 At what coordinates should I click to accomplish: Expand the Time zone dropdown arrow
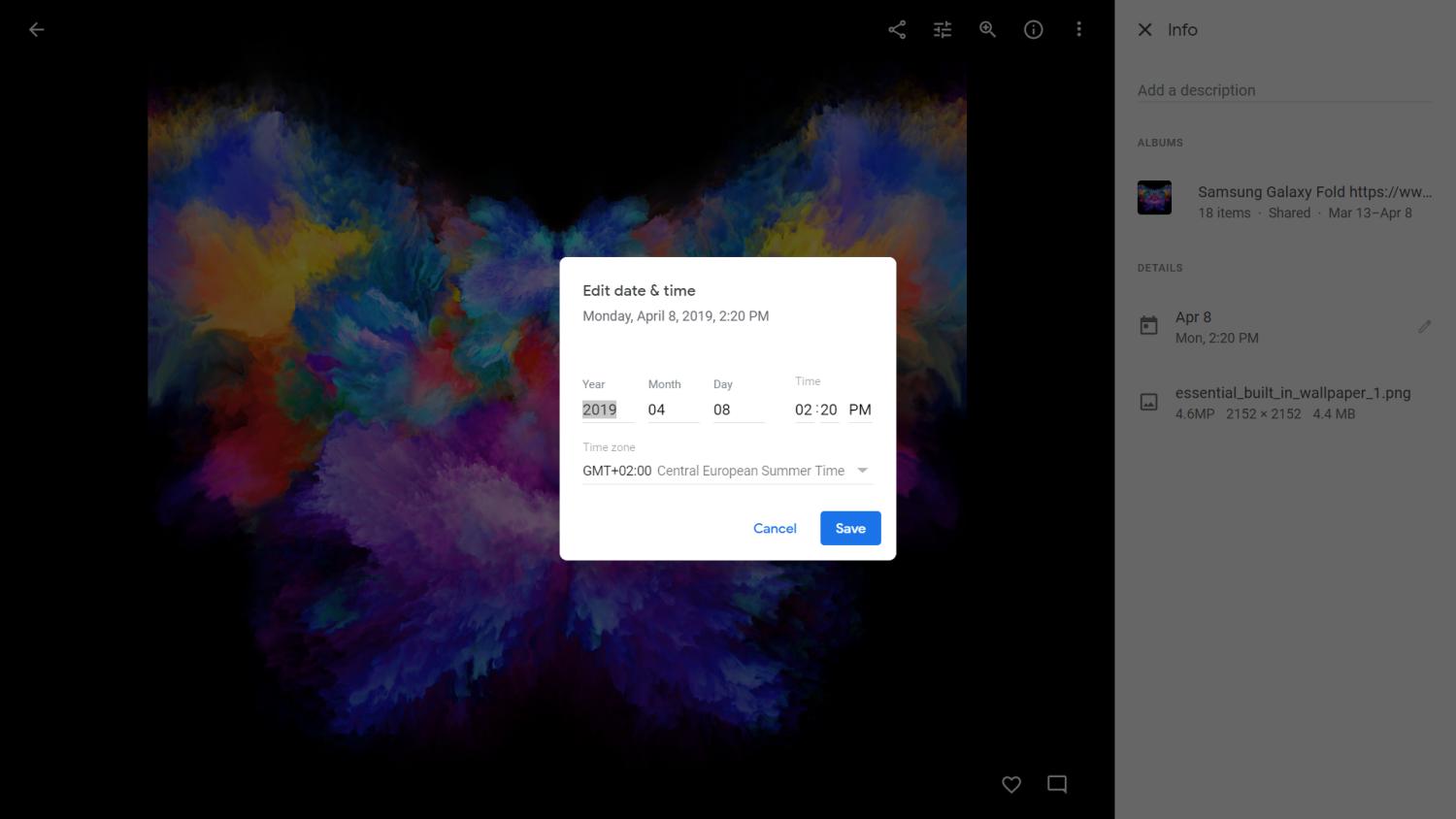(862, 471)
